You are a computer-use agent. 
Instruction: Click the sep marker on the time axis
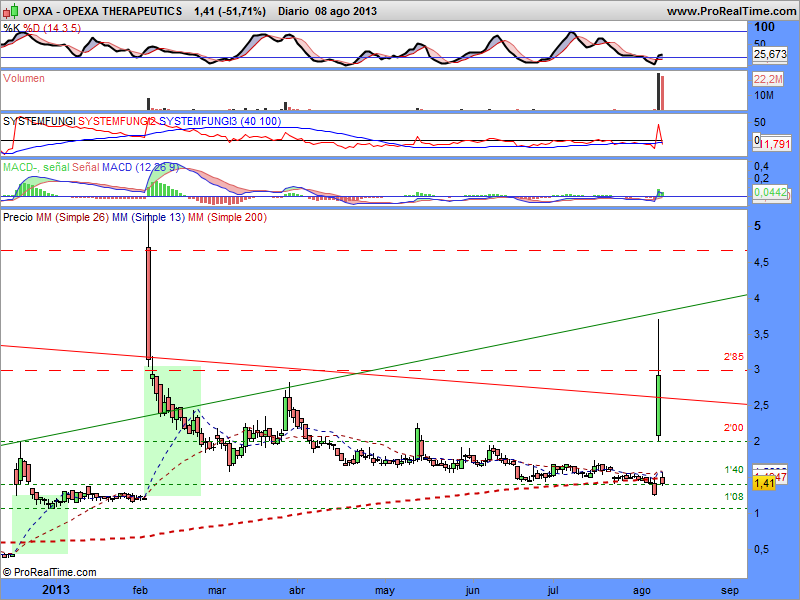(x=730, y=590)
